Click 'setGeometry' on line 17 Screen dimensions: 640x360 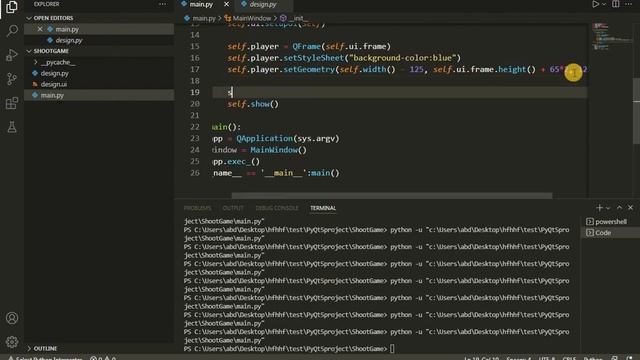click(x=309, y=69)
